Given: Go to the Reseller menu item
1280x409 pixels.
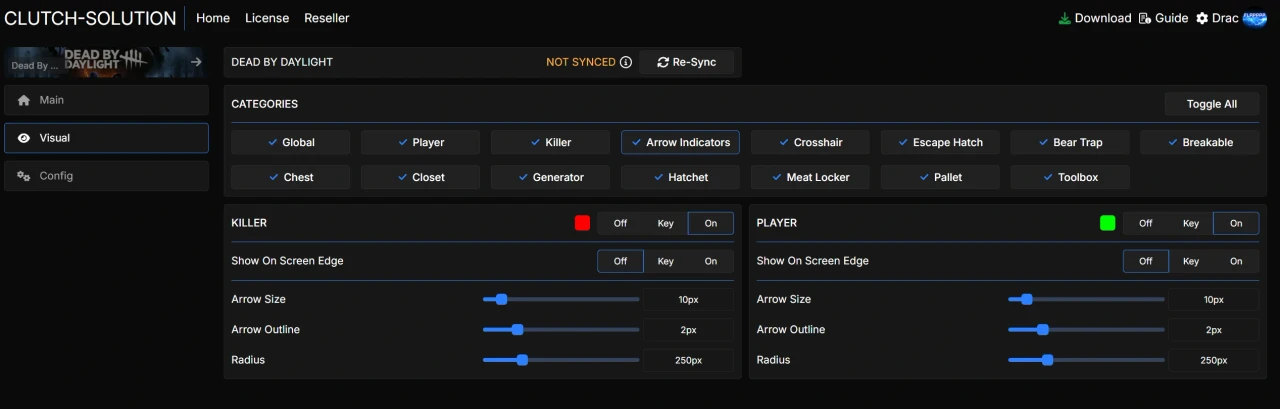Looking at the screenshot, I should click(327, 18).
